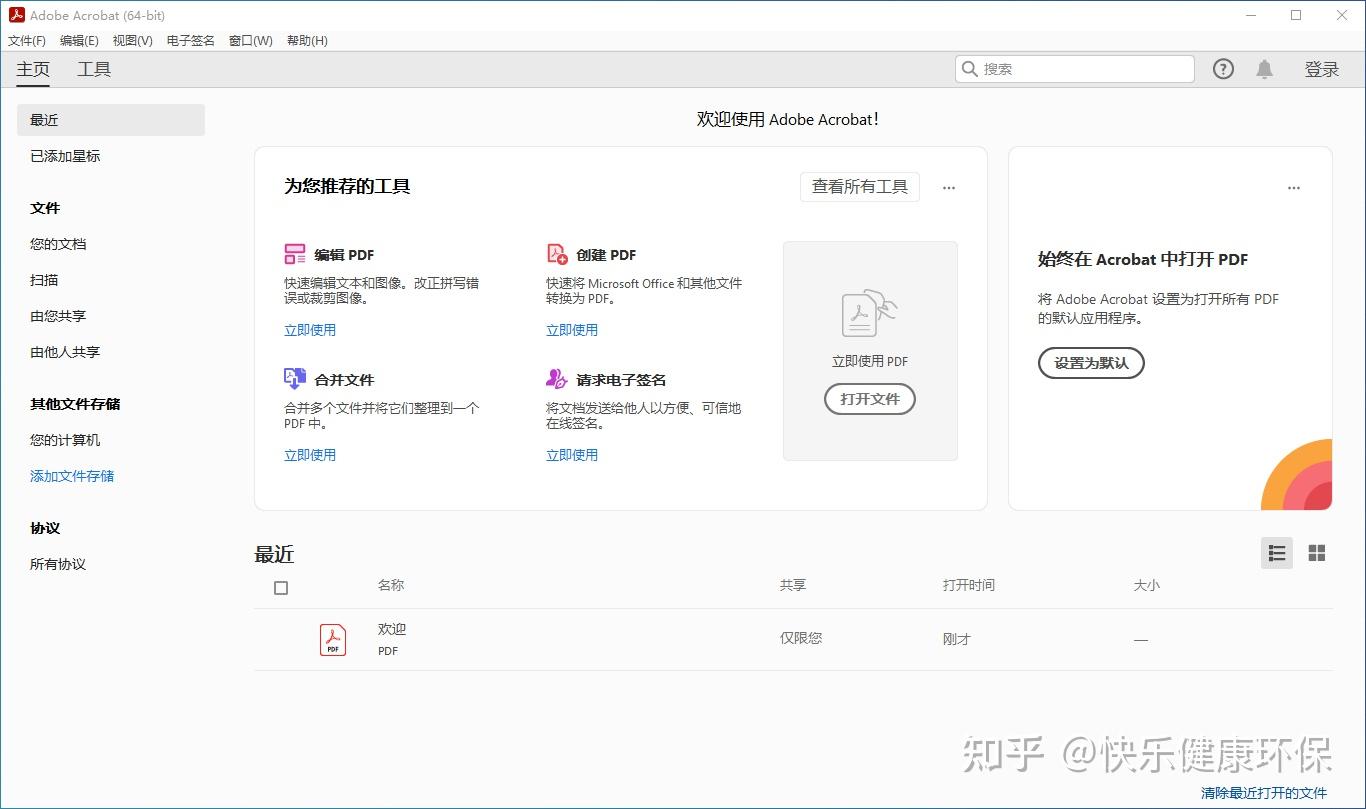
Task: Check the select-all checkbox in recent files
Action: [280, 588]
